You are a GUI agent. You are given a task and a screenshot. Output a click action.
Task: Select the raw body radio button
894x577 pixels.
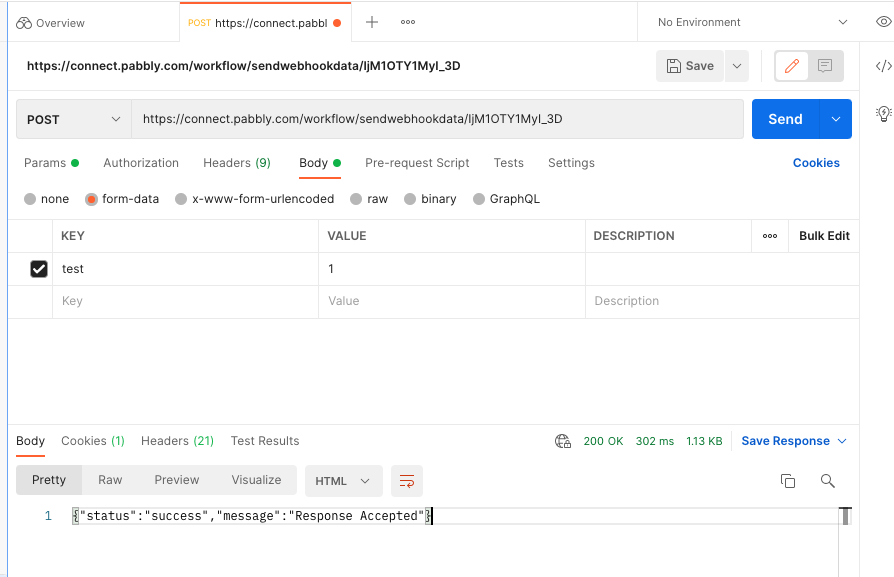coord(356,199)
